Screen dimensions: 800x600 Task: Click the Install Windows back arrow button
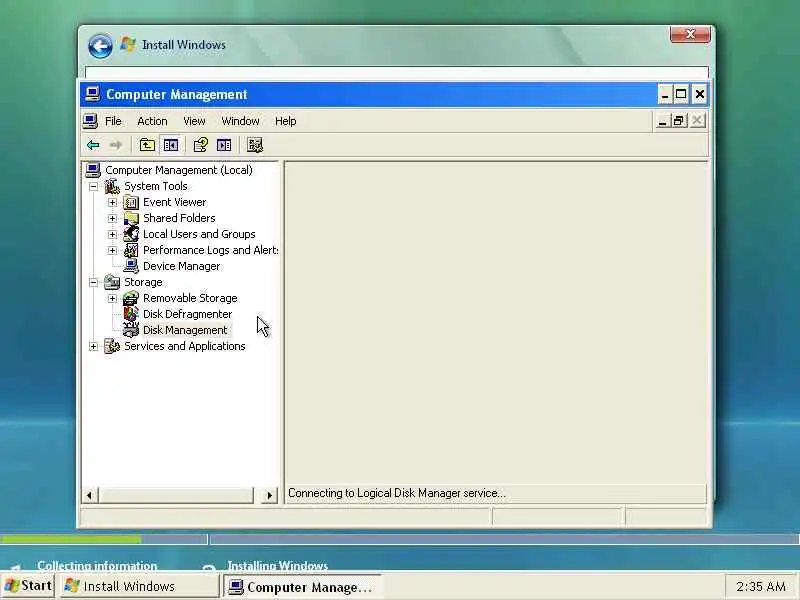tap(100, 46)
